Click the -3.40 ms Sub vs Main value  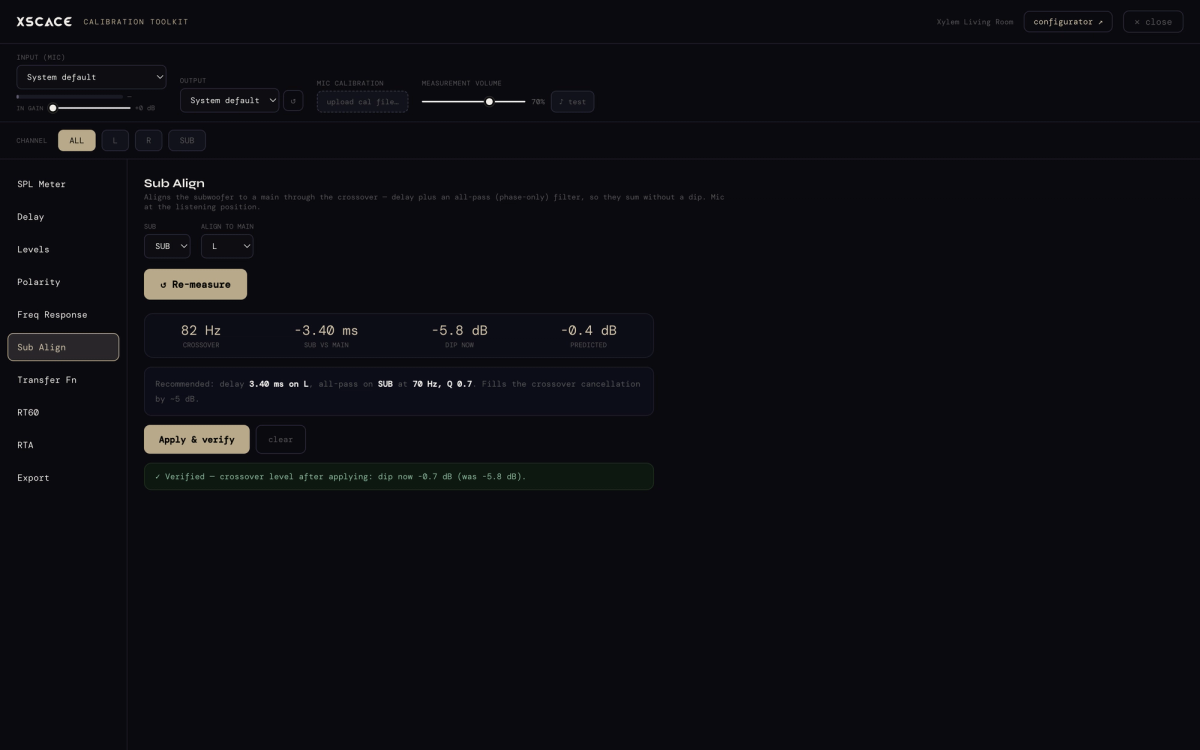pos(326,330)
